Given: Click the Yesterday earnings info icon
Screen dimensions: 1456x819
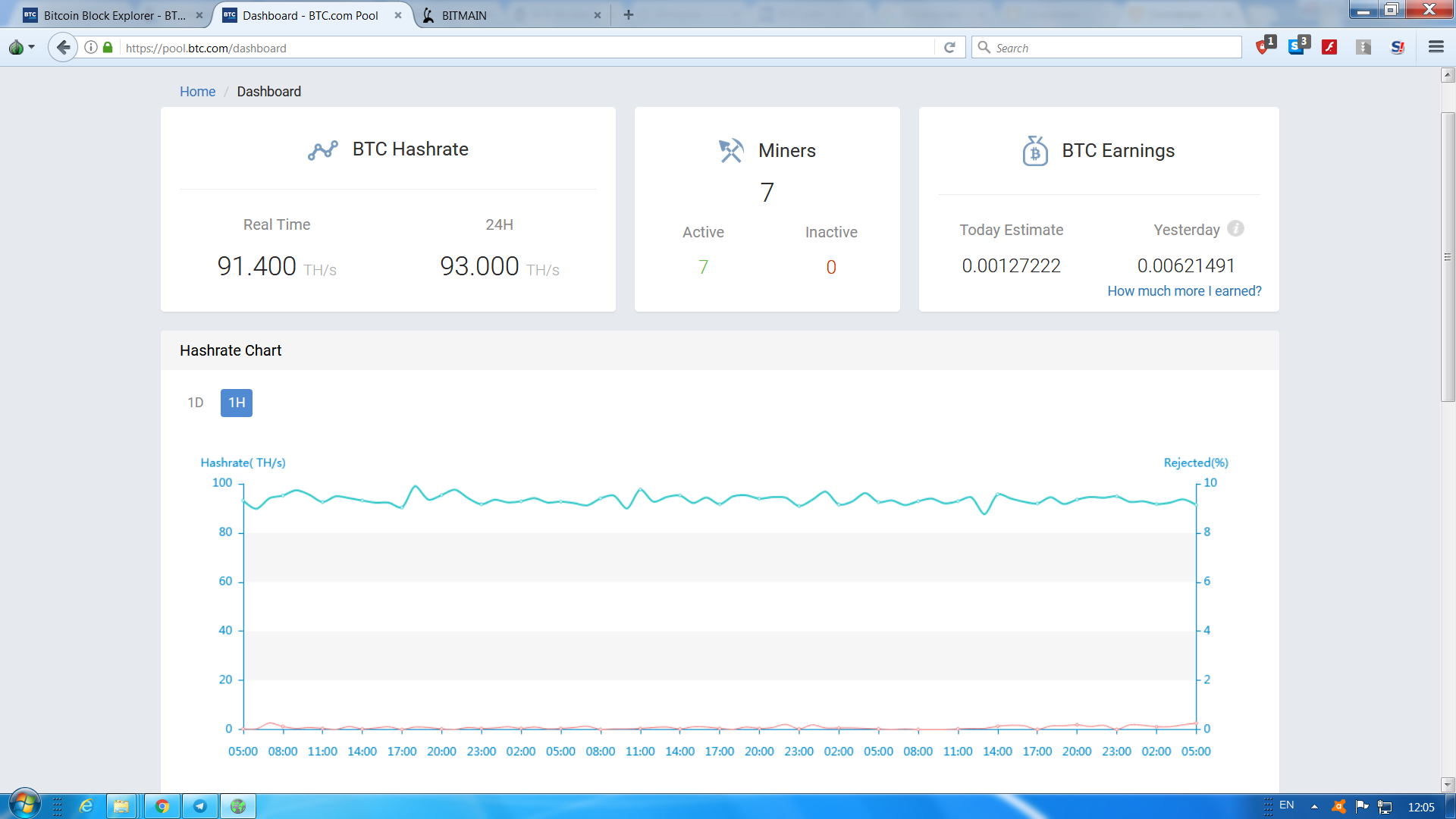Looking at the screenshot, I should [x=1235, y=228].
